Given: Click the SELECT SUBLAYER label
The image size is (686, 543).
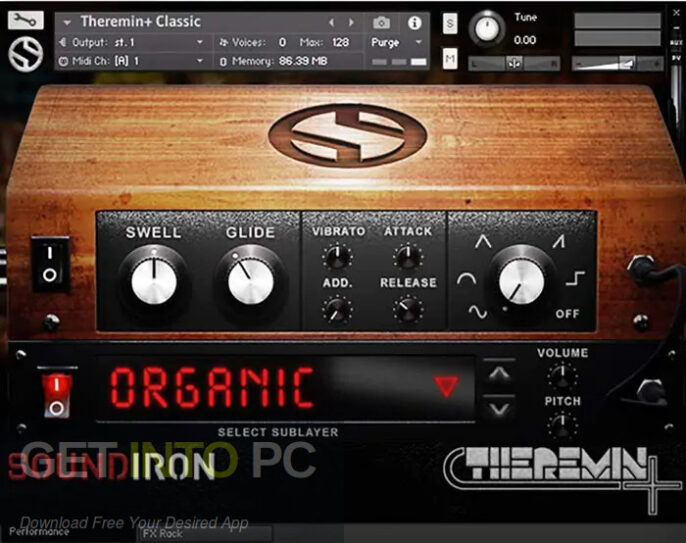Looking at the screenshot, I should click(x=278, y=432).
